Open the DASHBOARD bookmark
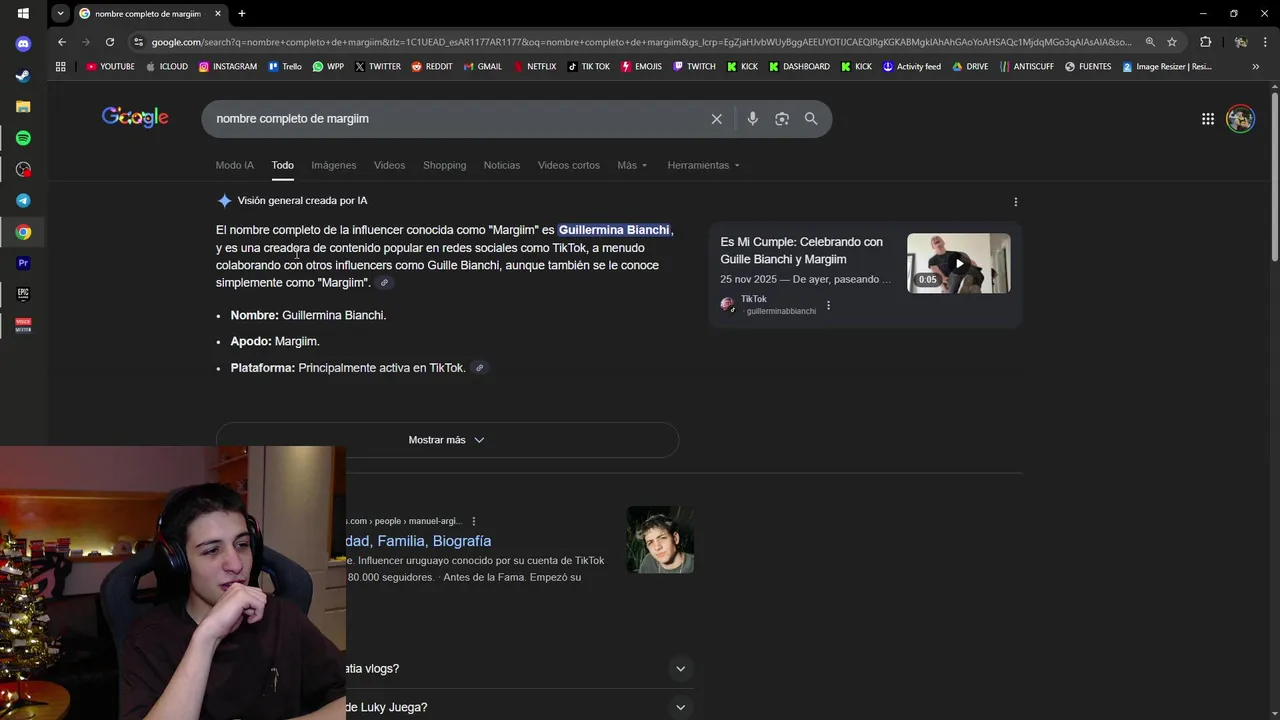Viewport: 1280px width, 720px height. 799,67
